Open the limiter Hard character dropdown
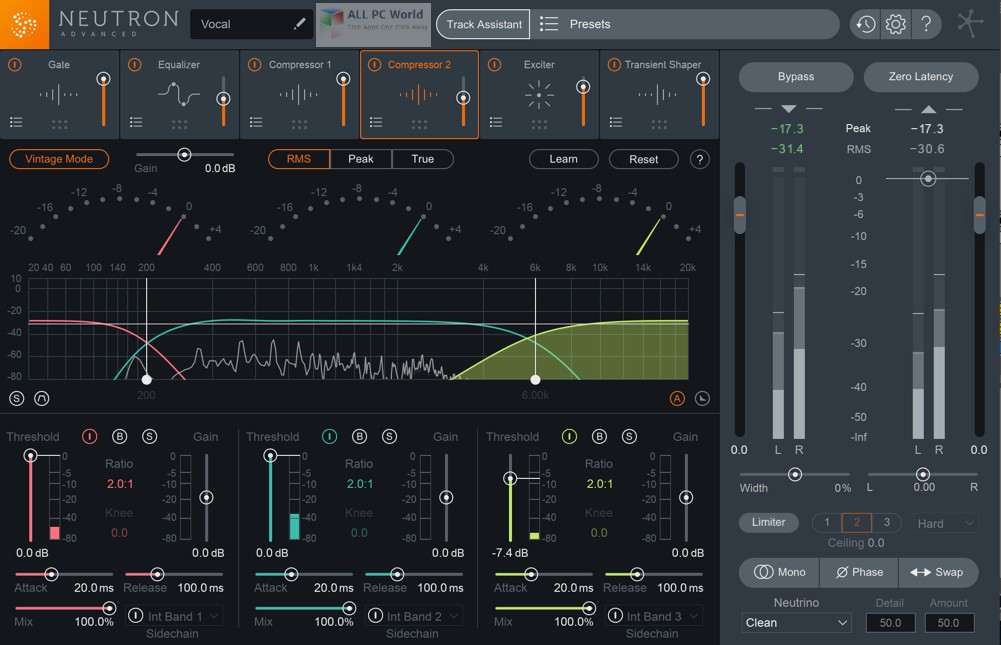The width and height of the screenshot is (1001, 645). [x=945, y=523]
